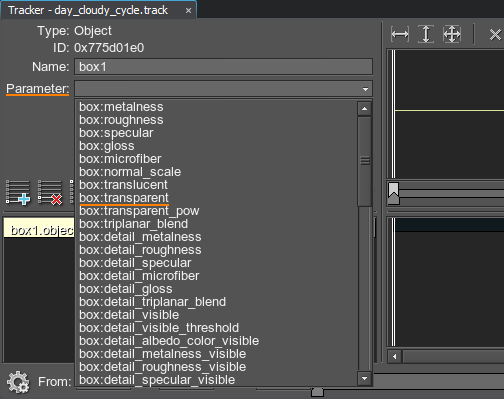Viewport: 504px width, 399px height.
Task: Close the day_cloudy_cycle.track tab
Action: pos(188,11)
